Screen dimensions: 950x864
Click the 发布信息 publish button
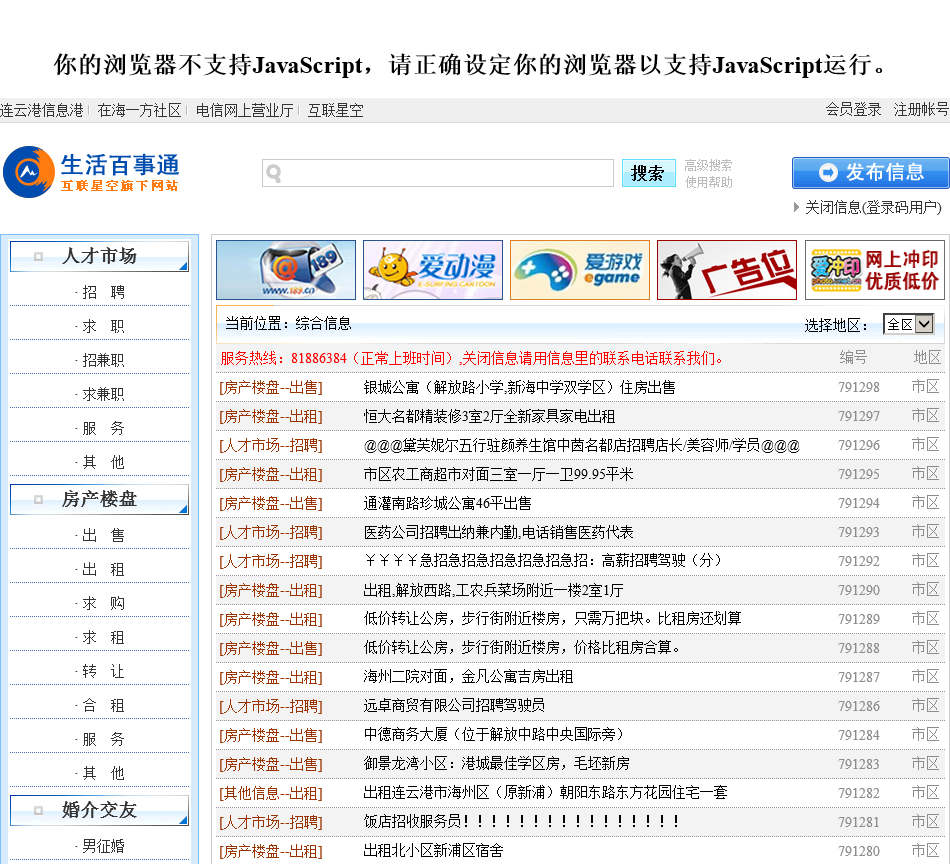870,173
